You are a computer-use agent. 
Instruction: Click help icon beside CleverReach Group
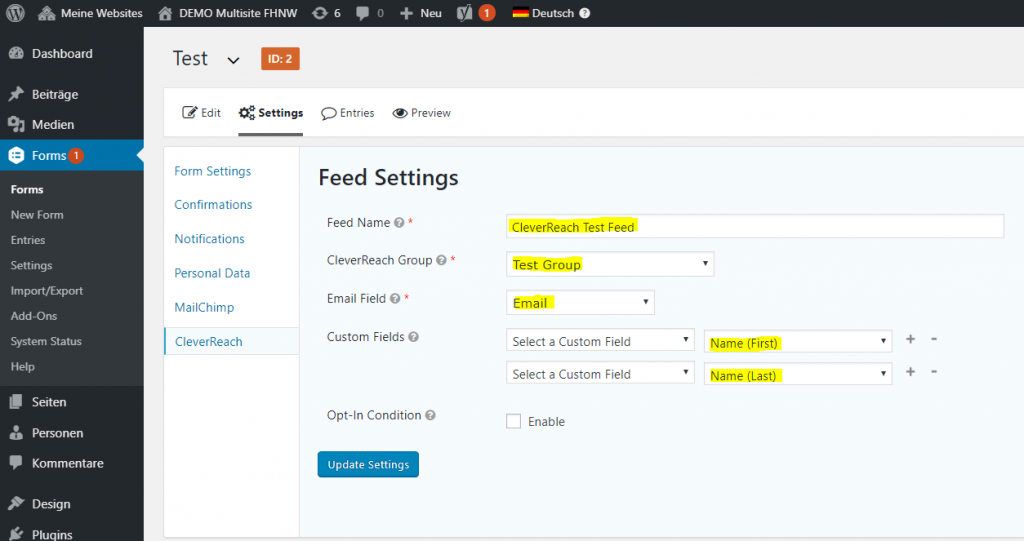coord(441,261)
